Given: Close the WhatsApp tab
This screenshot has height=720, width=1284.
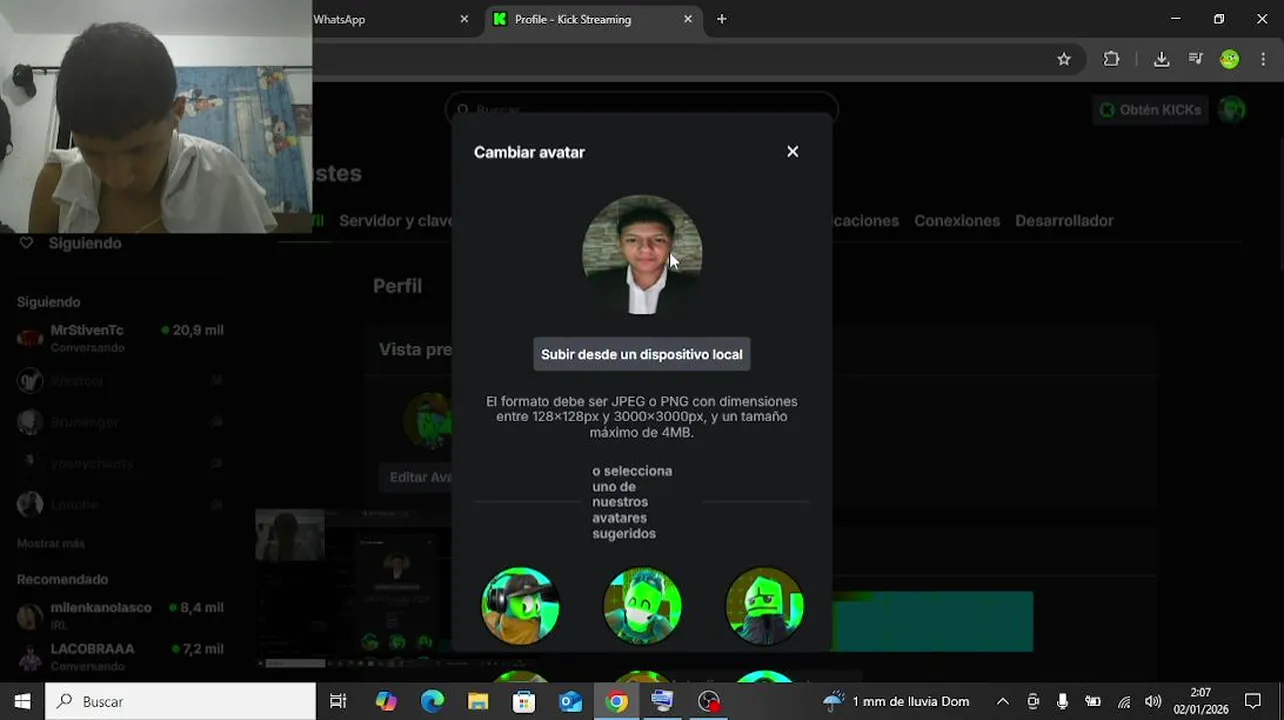Looking at the screenshot, I should pos(464,19).
